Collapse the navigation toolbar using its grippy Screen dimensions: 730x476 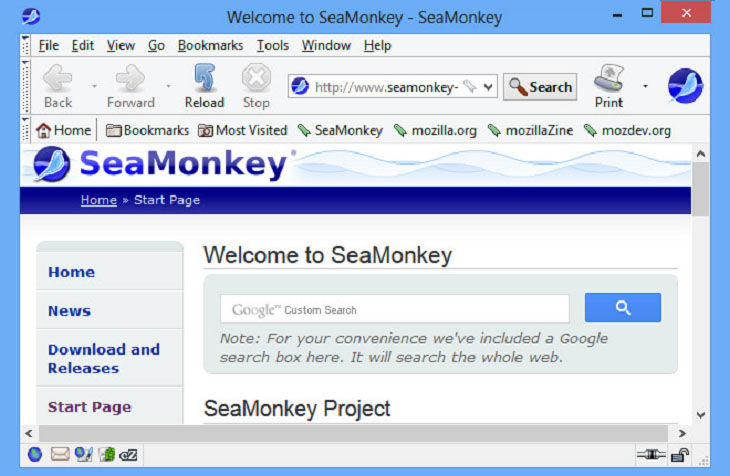pos(26,86)
